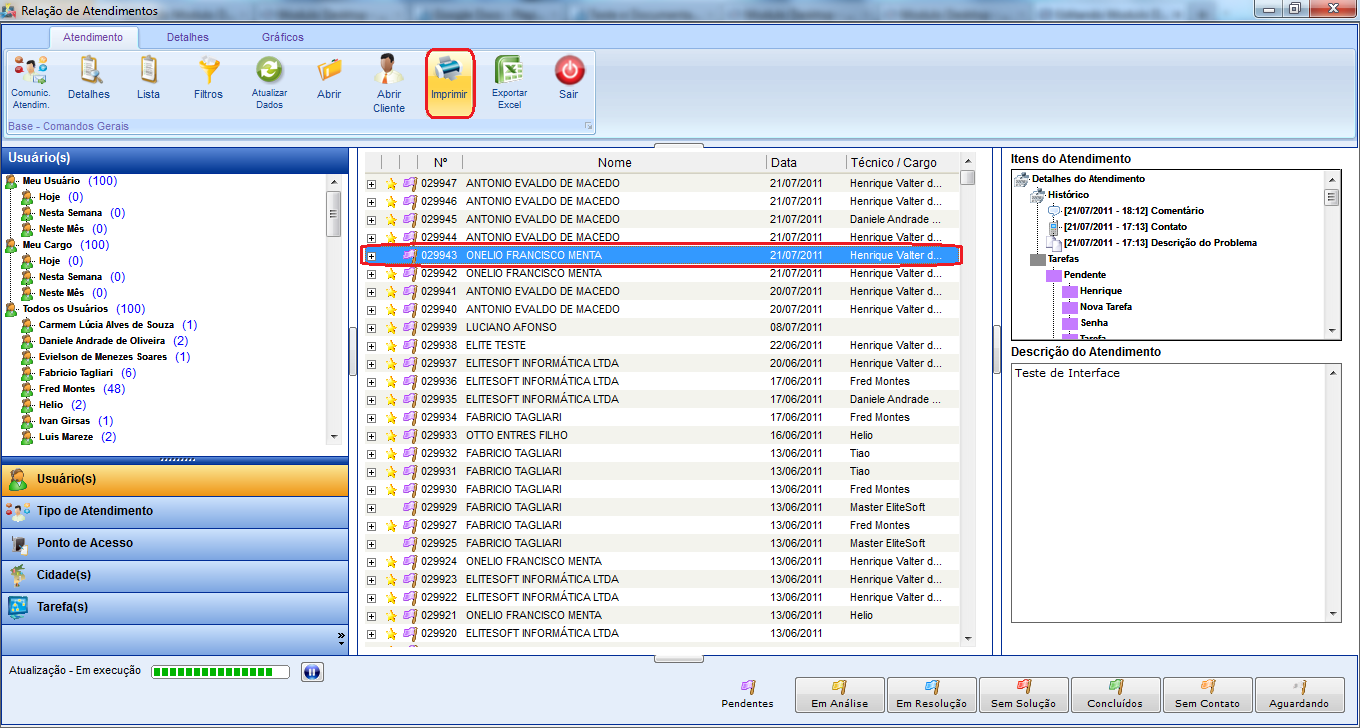The image size is (1360, 728).
Task: Toggle the Em Análise status filter
Action: coord(839,694)
